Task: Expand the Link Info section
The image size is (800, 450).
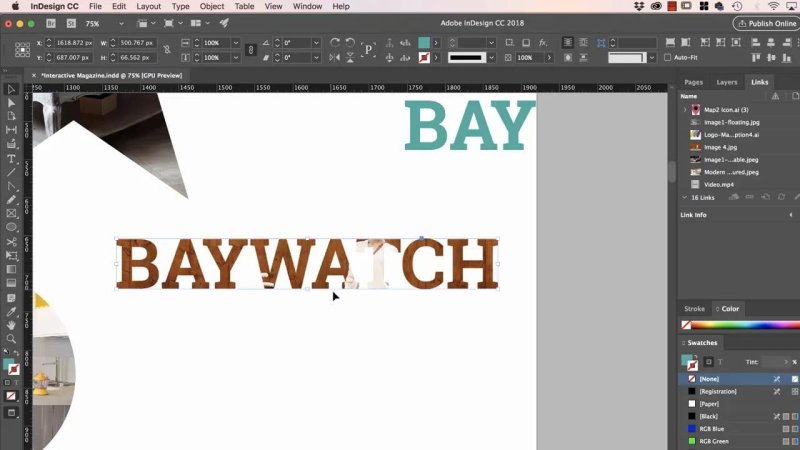Action: (x=791, y=215)
